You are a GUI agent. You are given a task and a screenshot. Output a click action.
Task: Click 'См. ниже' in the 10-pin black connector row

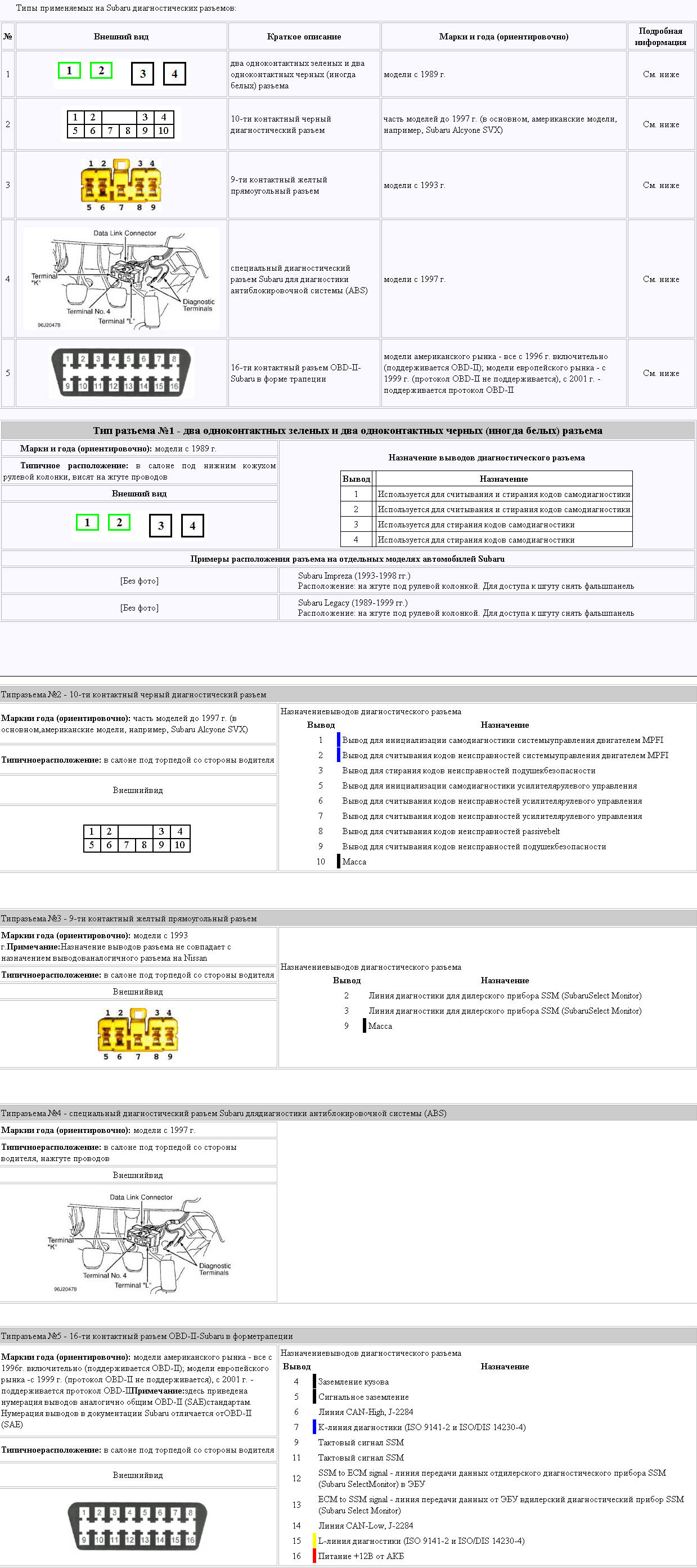pos(661,124)
